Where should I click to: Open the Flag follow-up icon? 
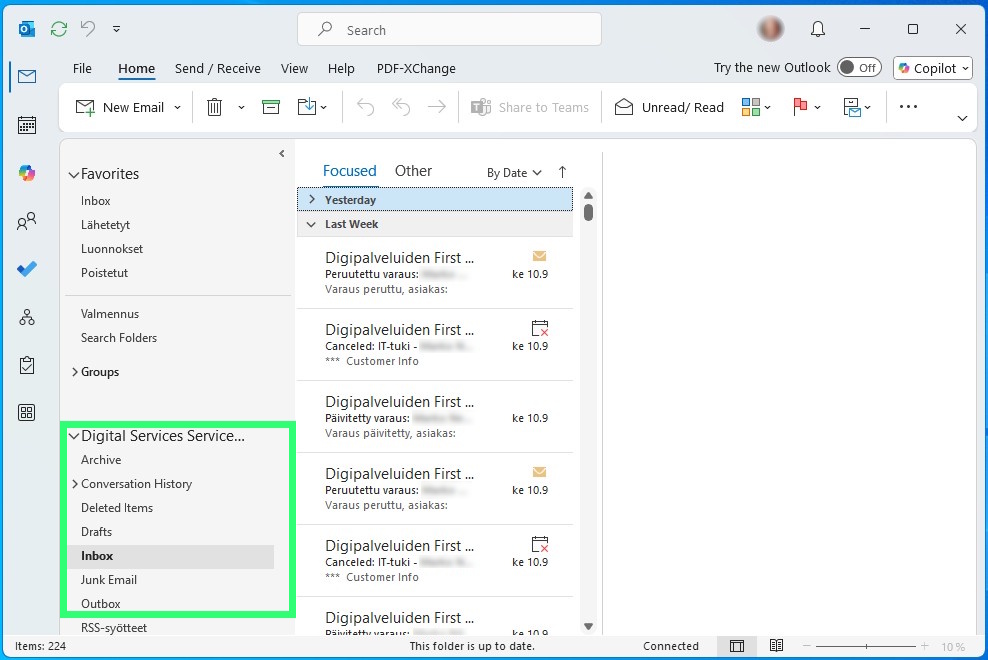tap(801, 106)
